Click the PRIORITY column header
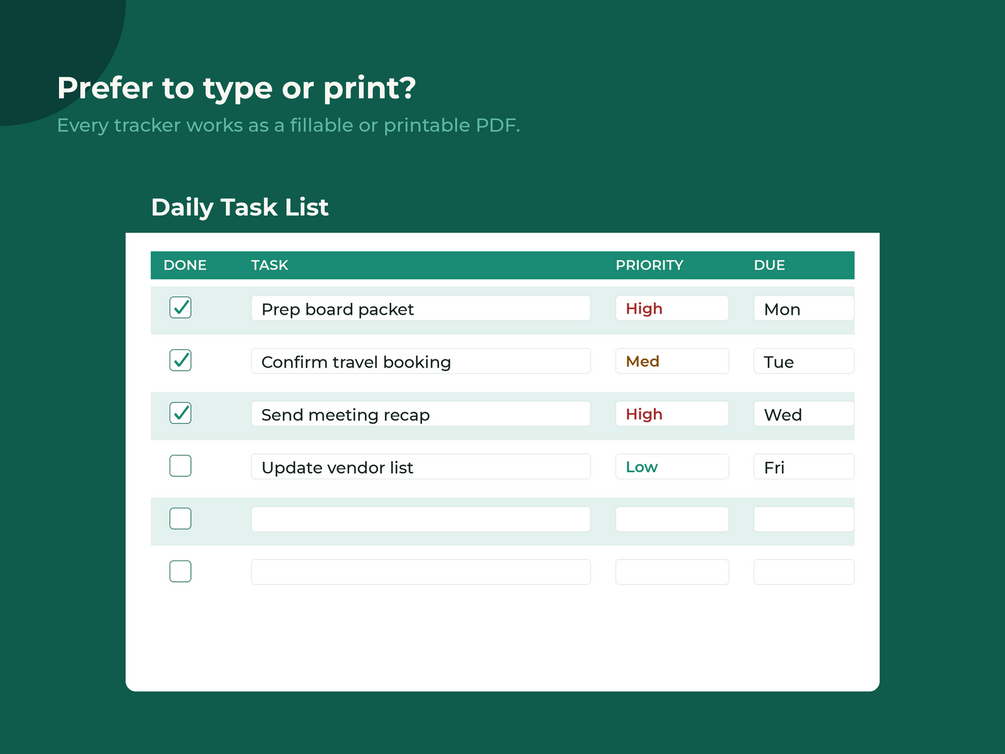 pos(649,265)
